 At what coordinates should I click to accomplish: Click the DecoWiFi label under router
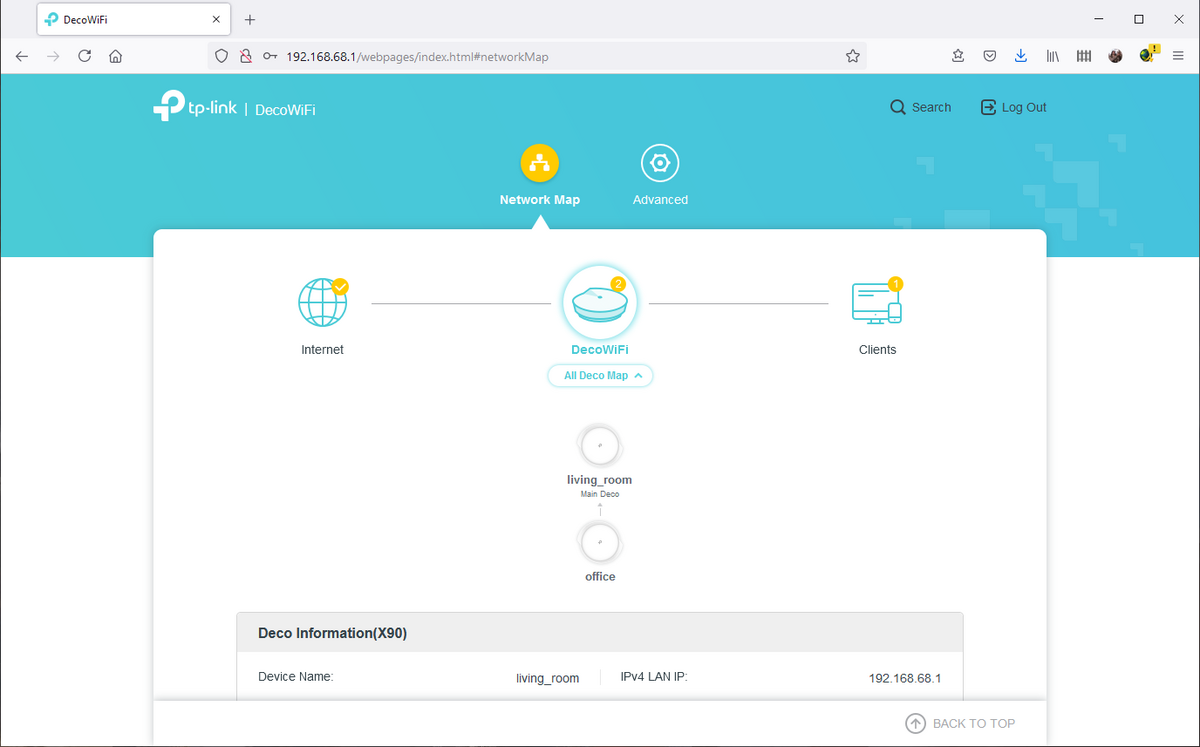[x=600, y=350]
